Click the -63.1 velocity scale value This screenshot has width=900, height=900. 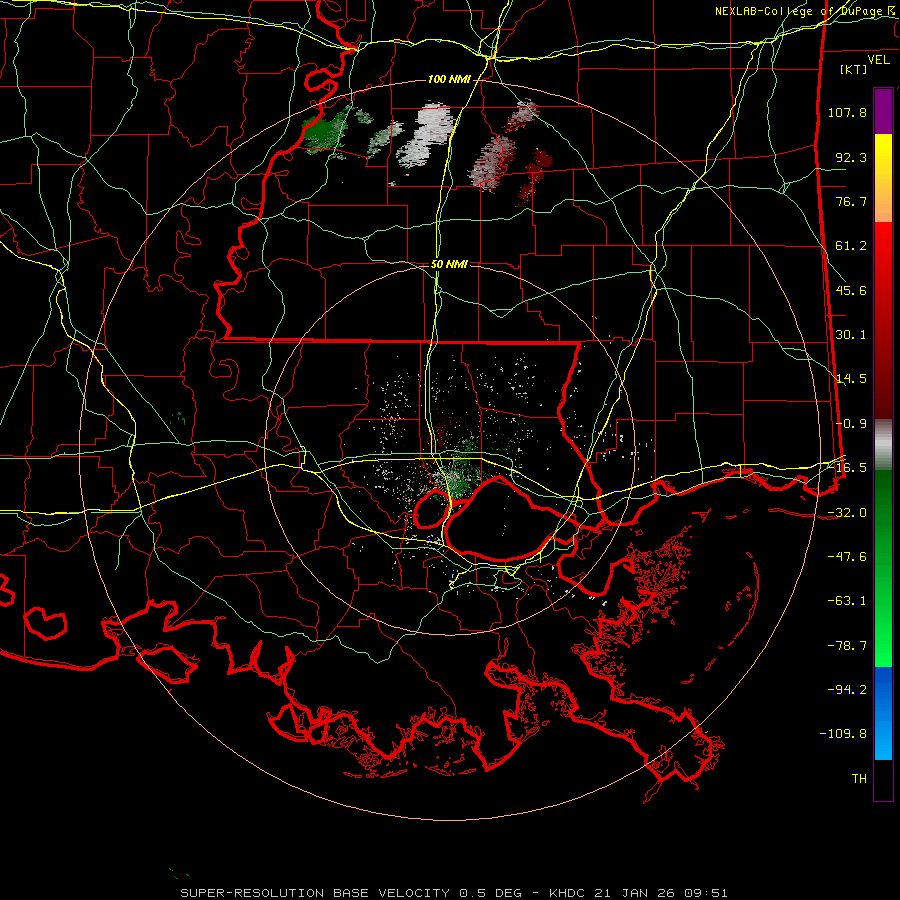click(x=847, y=601)
